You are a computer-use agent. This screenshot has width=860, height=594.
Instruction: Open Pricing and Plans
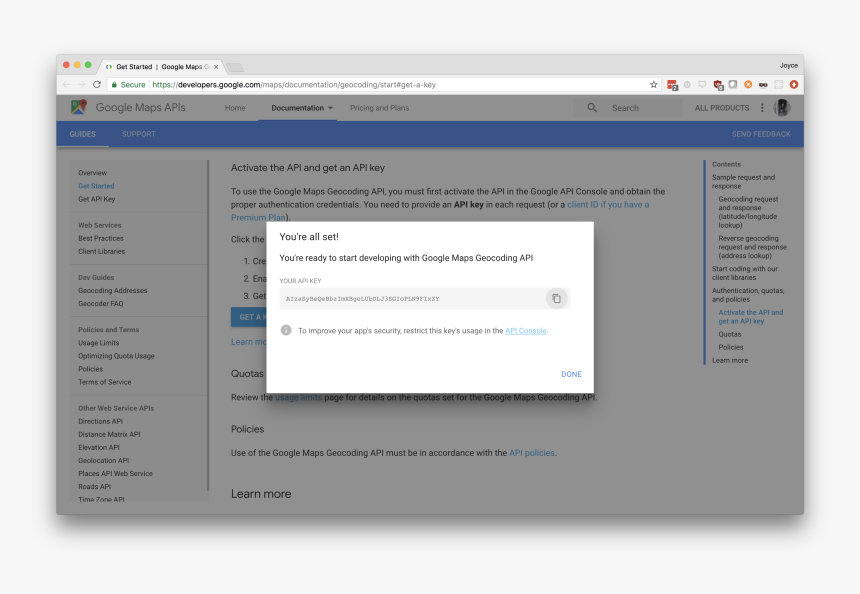pyautogui.click(x=380, y=108)
